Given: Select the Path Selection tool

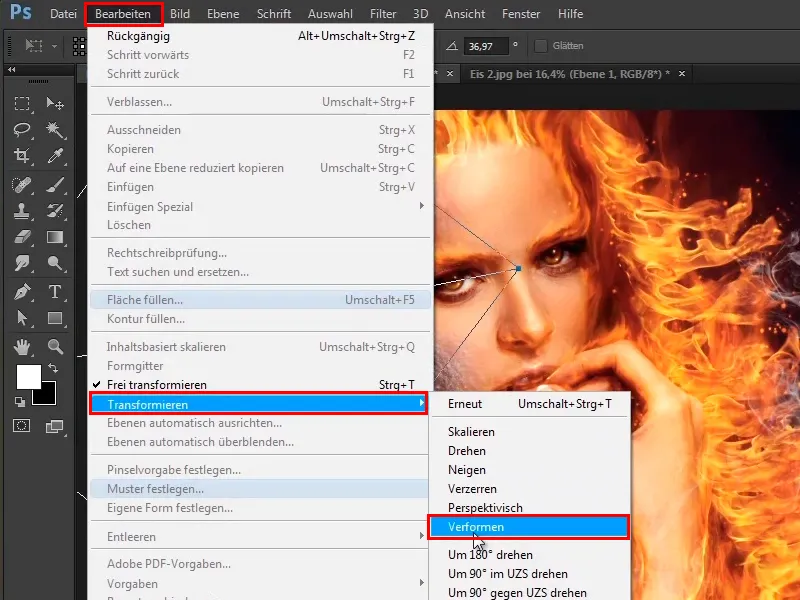Looking at the screenshot, I should coord(22,318).
